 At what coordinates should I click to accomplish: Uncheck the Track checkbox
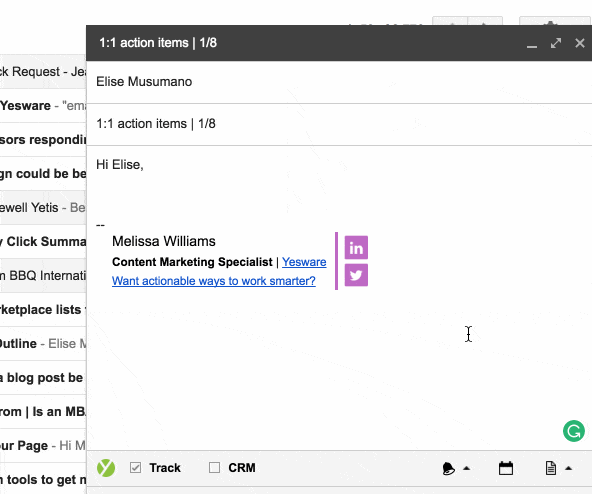pos(136,468)
